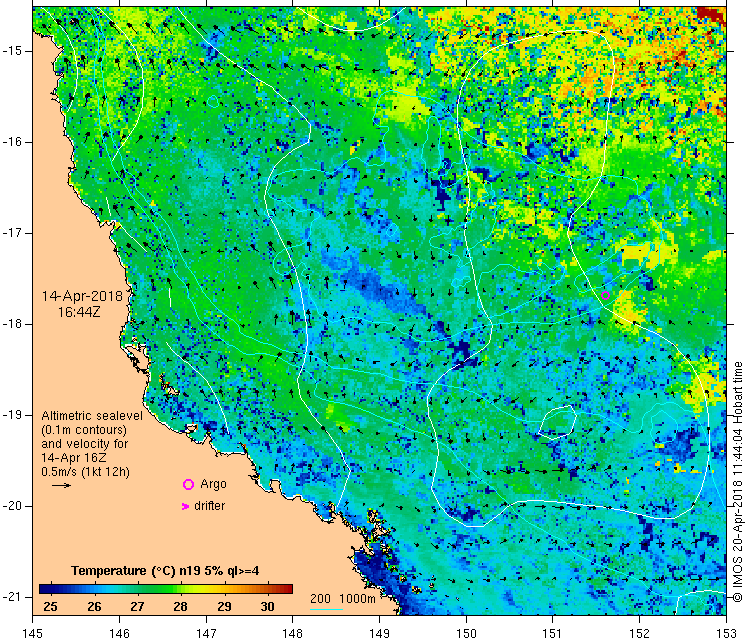Click the 'Altimetric sealevel' caption text
The width and height of the screenshot is (750, 640).
[x=92, y=416]
